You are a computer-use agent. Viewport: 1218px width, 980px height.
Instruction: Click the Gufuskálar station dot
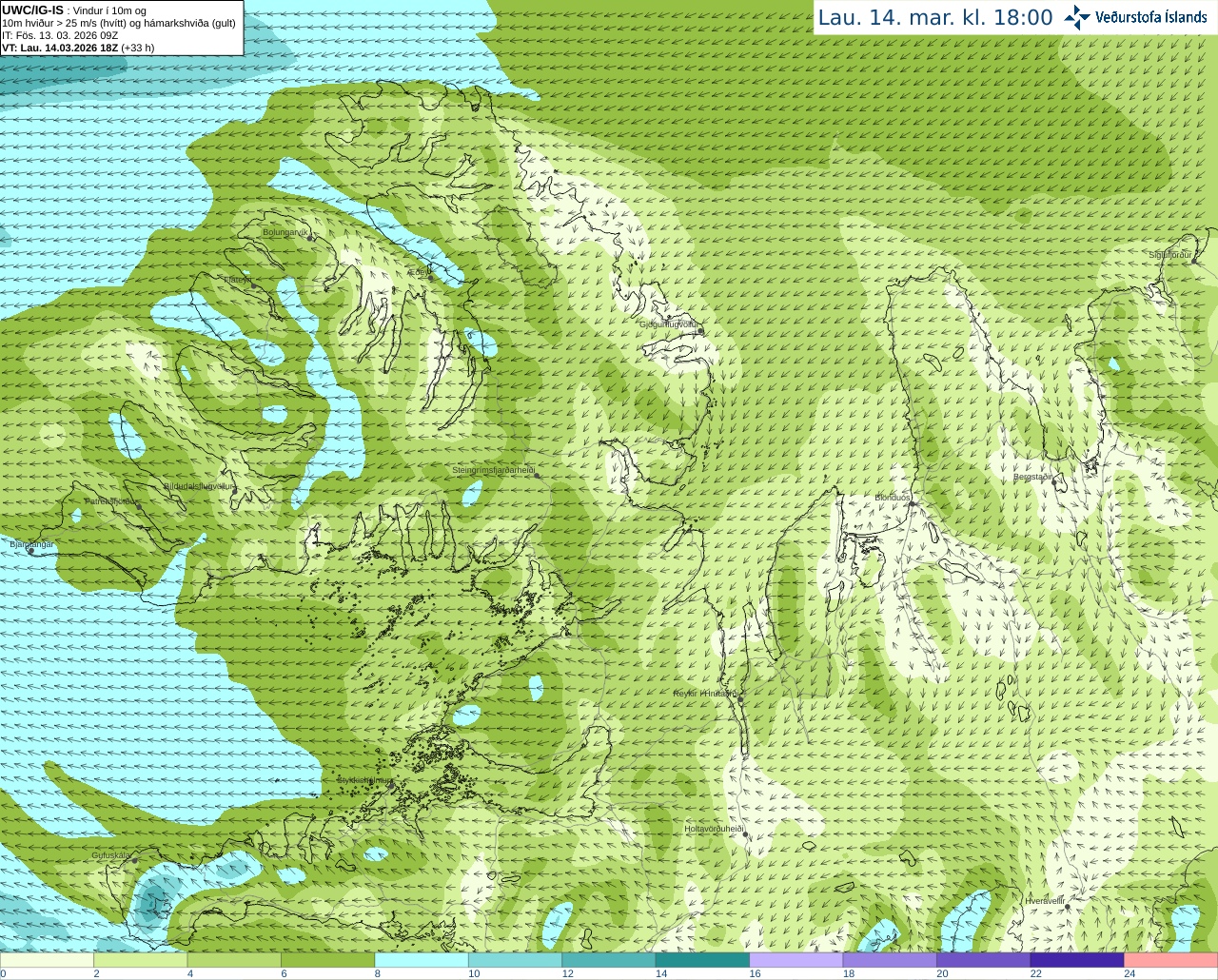tap(135, 861)
